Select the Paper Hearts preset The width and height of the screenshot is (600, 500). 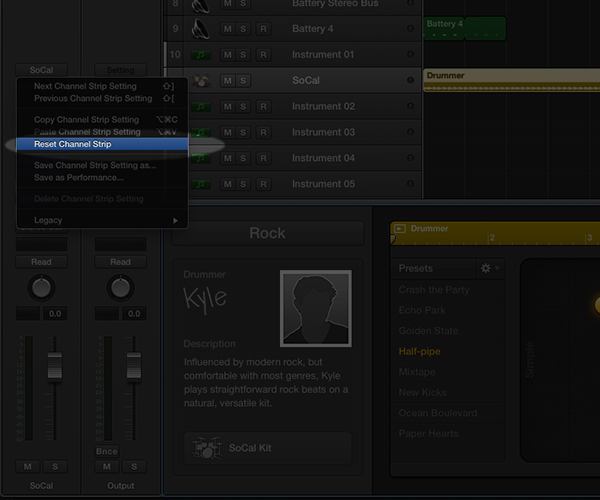pyautogui.click(x=448, y=433)
